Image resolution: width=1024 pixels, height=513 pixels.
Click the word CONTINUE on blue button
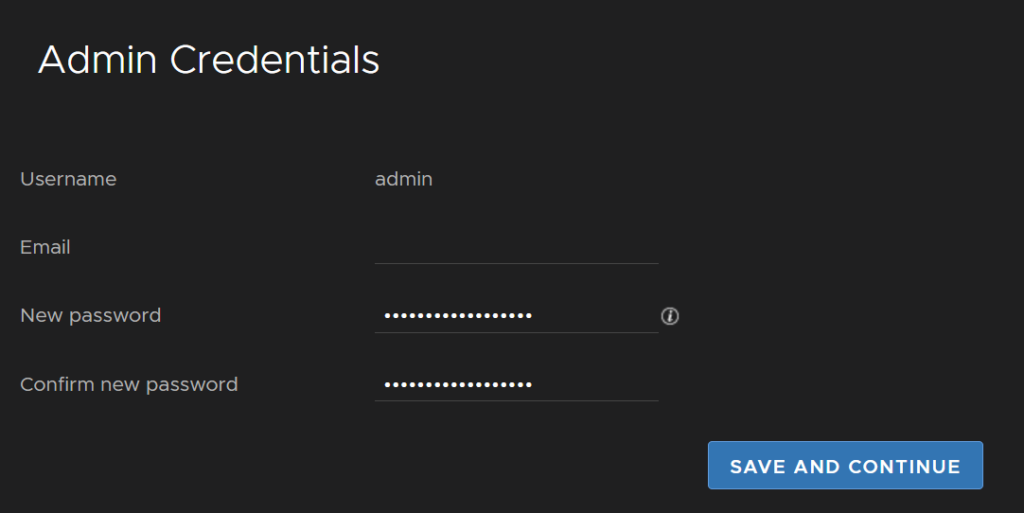tap(904, 467)
